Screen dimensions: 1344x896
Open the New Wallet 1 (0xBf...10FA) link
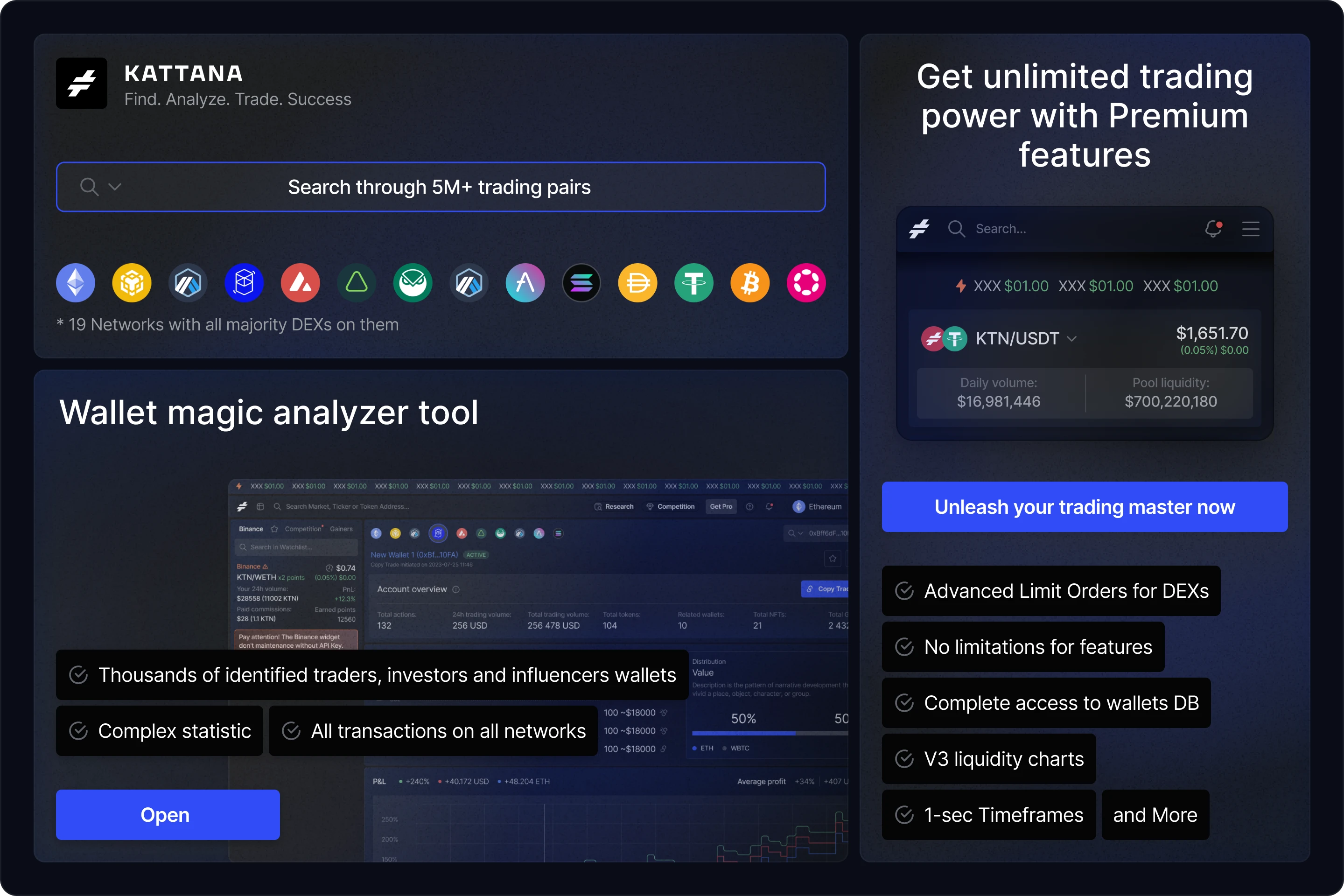point(414,554)
